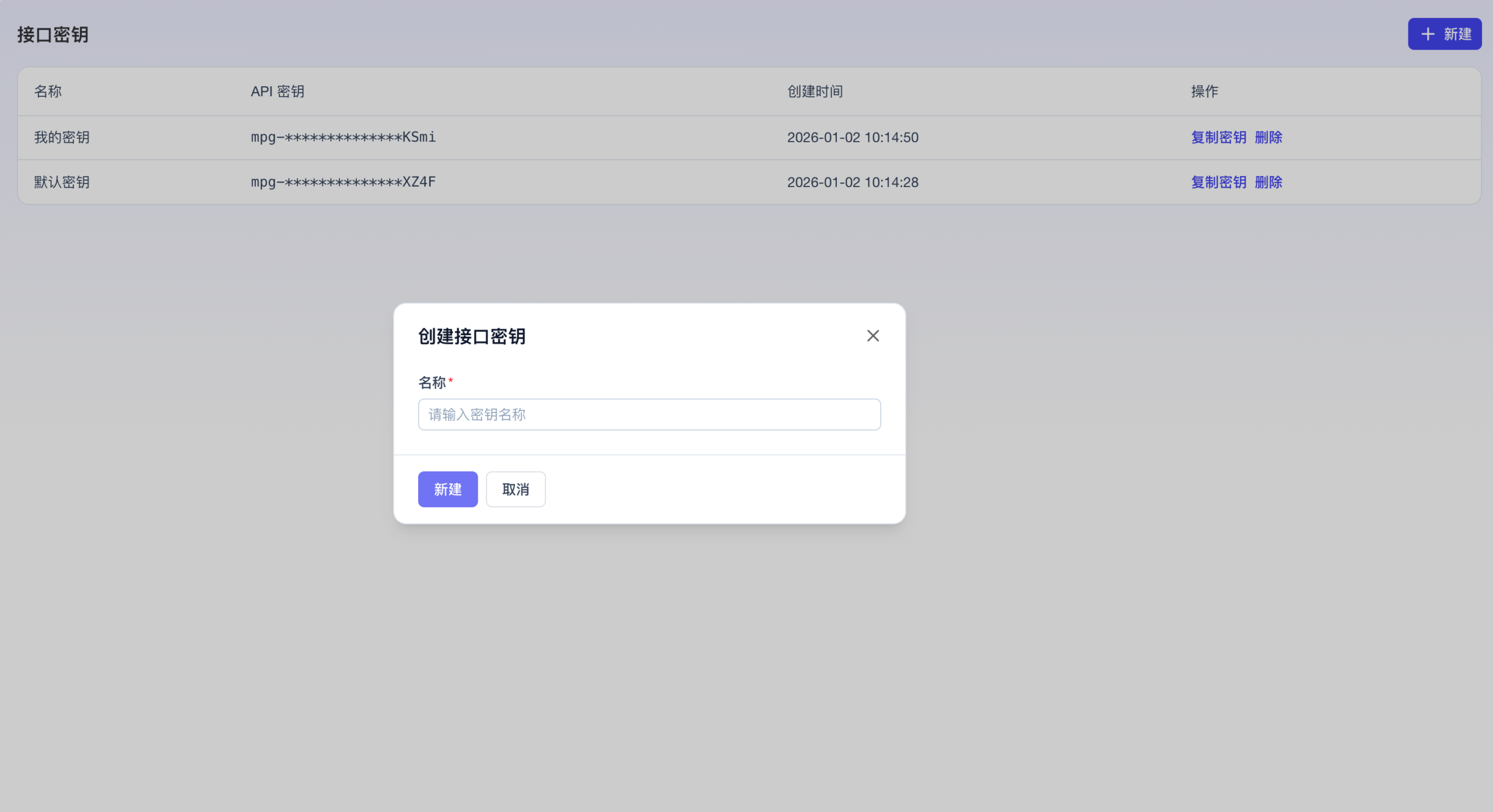This screenshot has width=1493, height=812.
Task: Click the 接口密钥 page title
Action: tap(52, 34)
